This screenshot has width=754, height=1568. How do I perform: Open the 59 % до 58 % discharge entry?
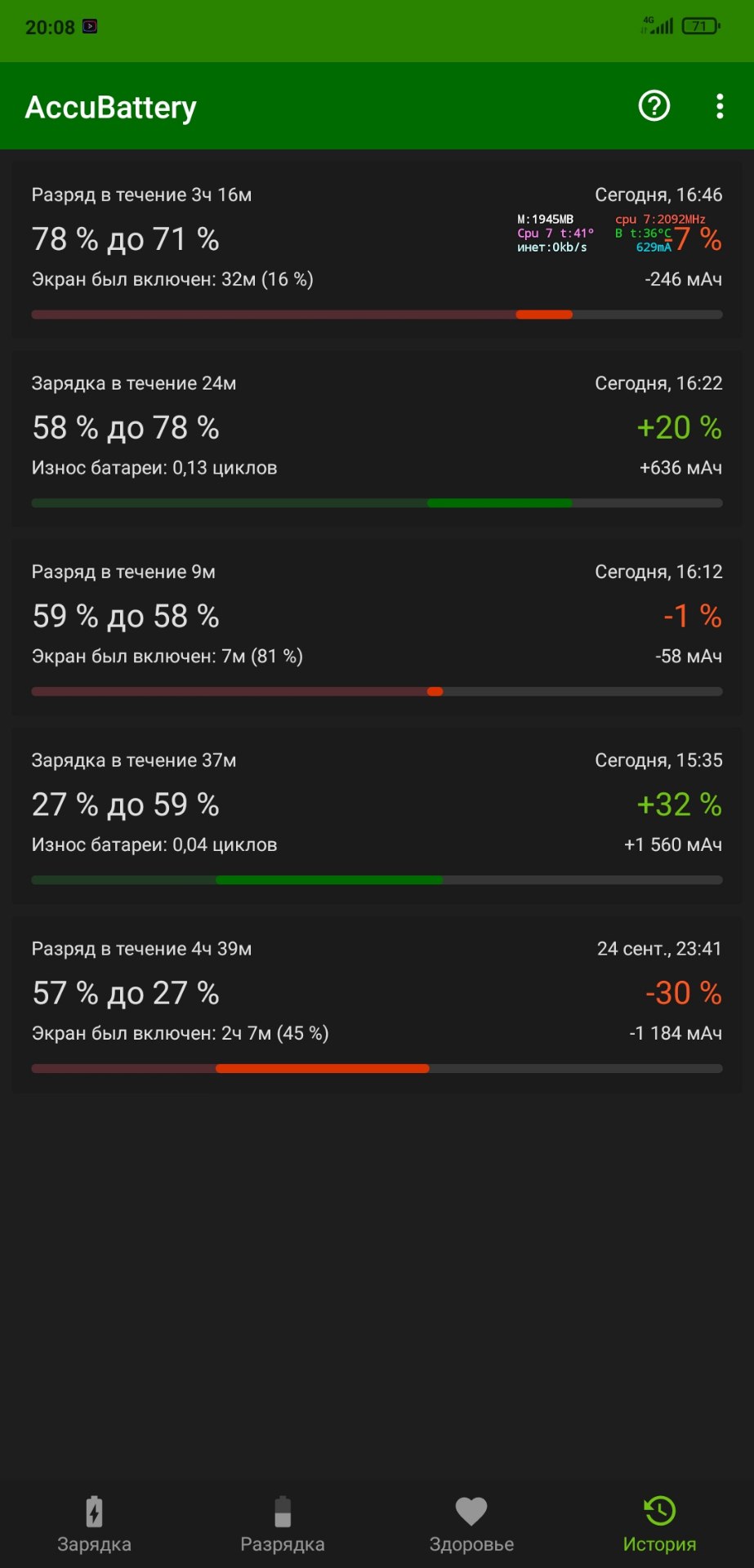[x=377, y=628]
